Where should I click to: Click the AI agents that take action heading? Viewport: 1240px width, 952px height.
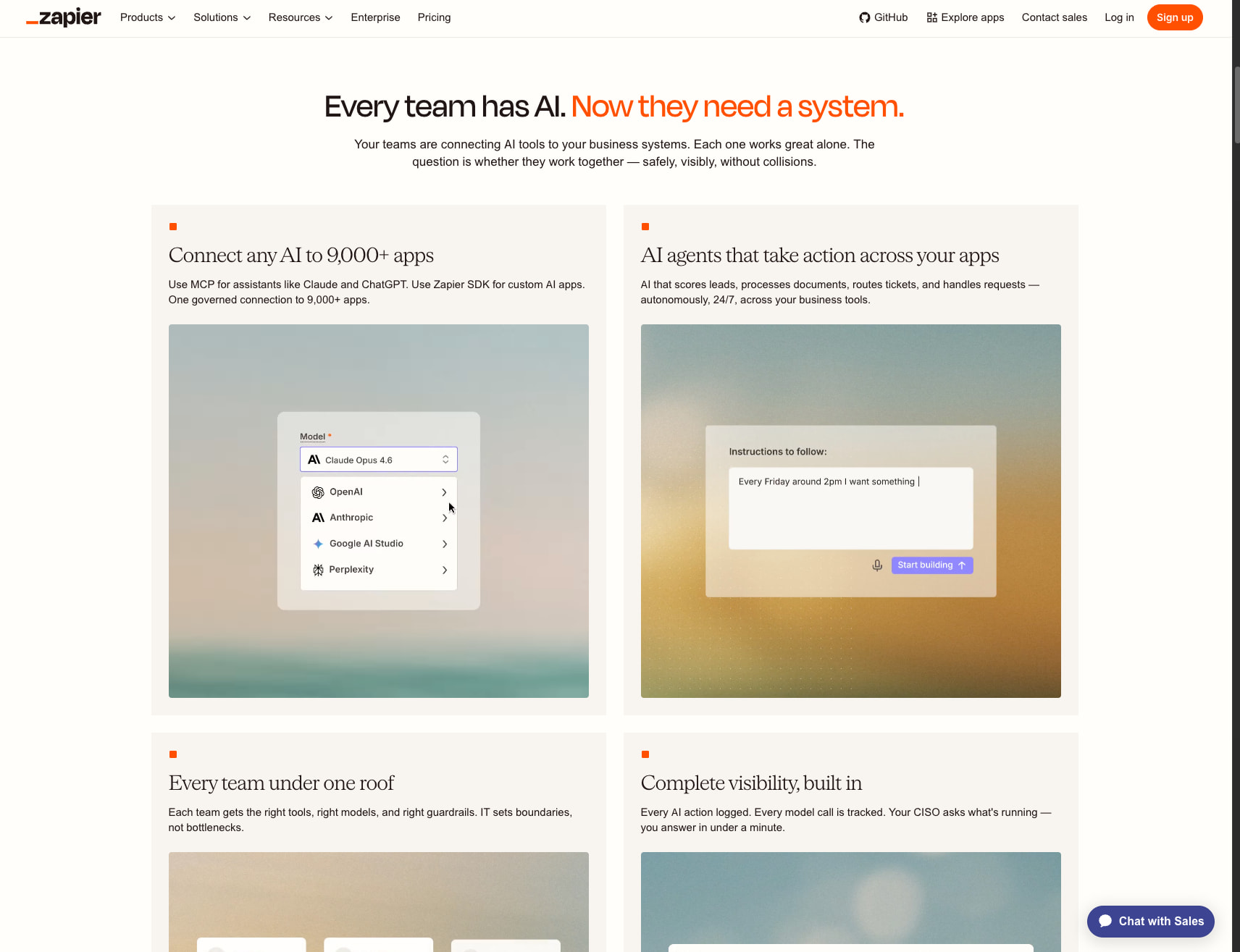[820, 255]
